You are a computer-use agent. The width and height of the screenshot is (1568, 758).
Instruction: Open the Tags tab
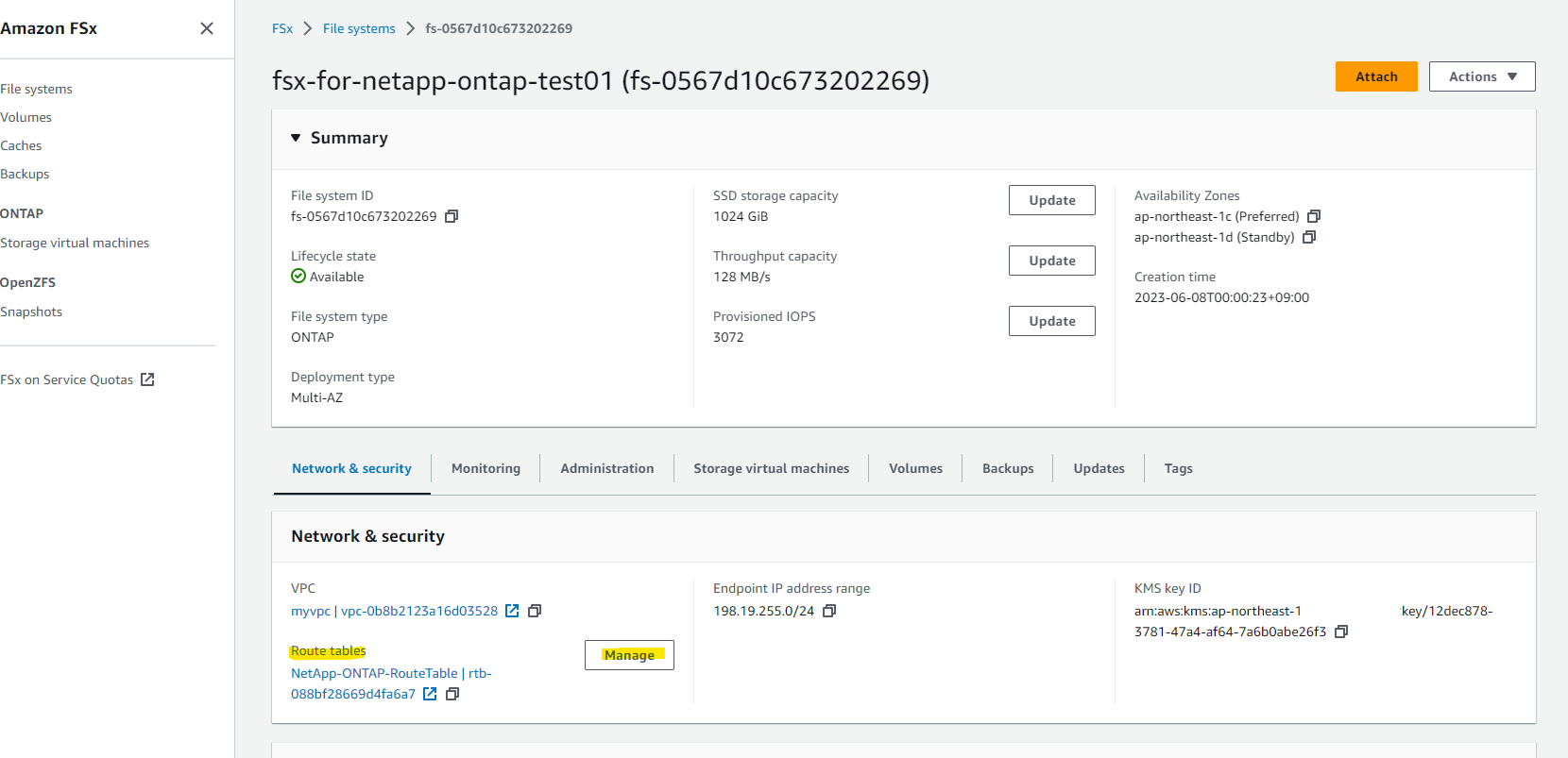click(x=1178, y=468)
